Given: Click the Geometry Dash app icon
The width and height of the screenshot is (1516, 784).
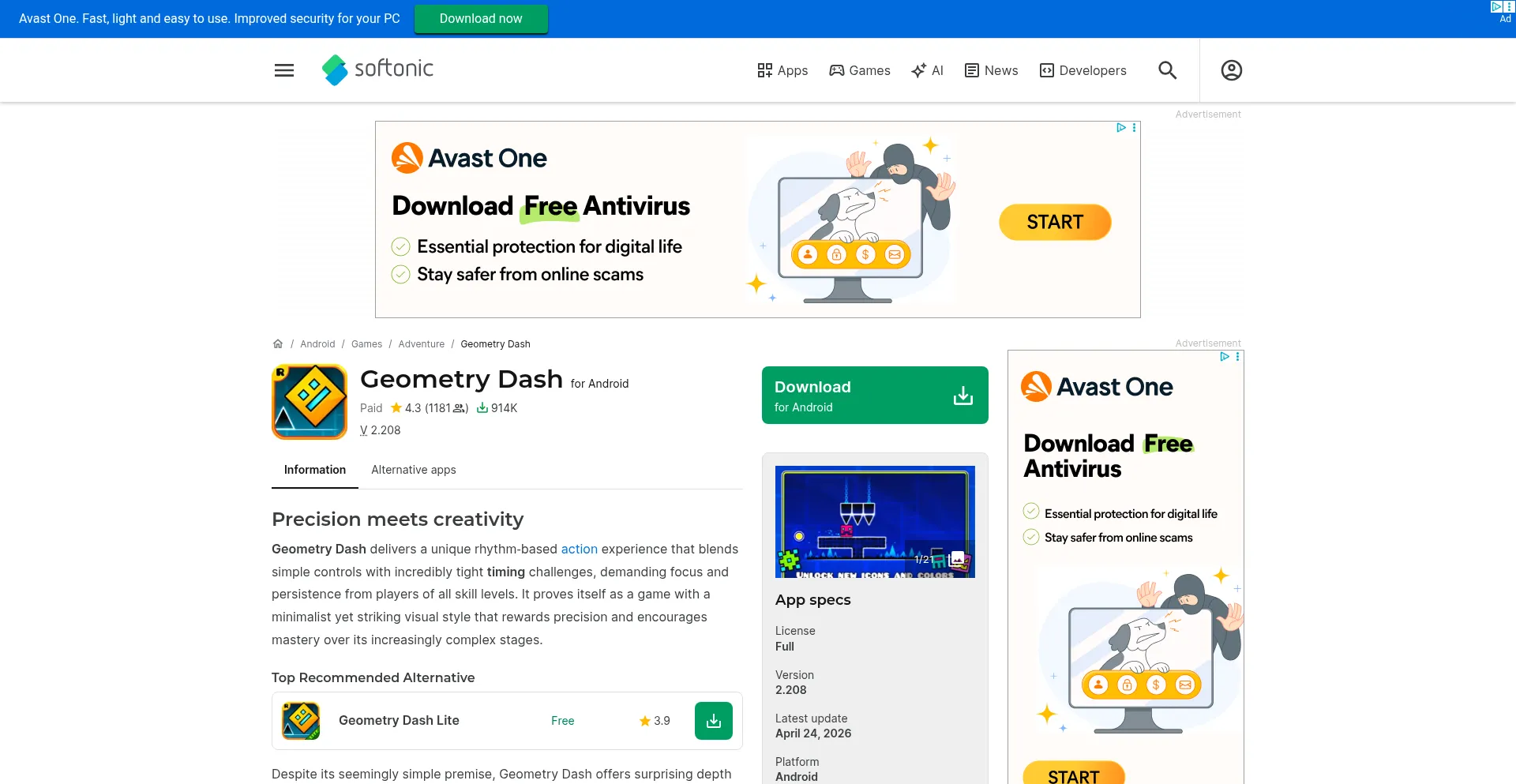Looking at the screenshot, I should [x=310, y=402].
